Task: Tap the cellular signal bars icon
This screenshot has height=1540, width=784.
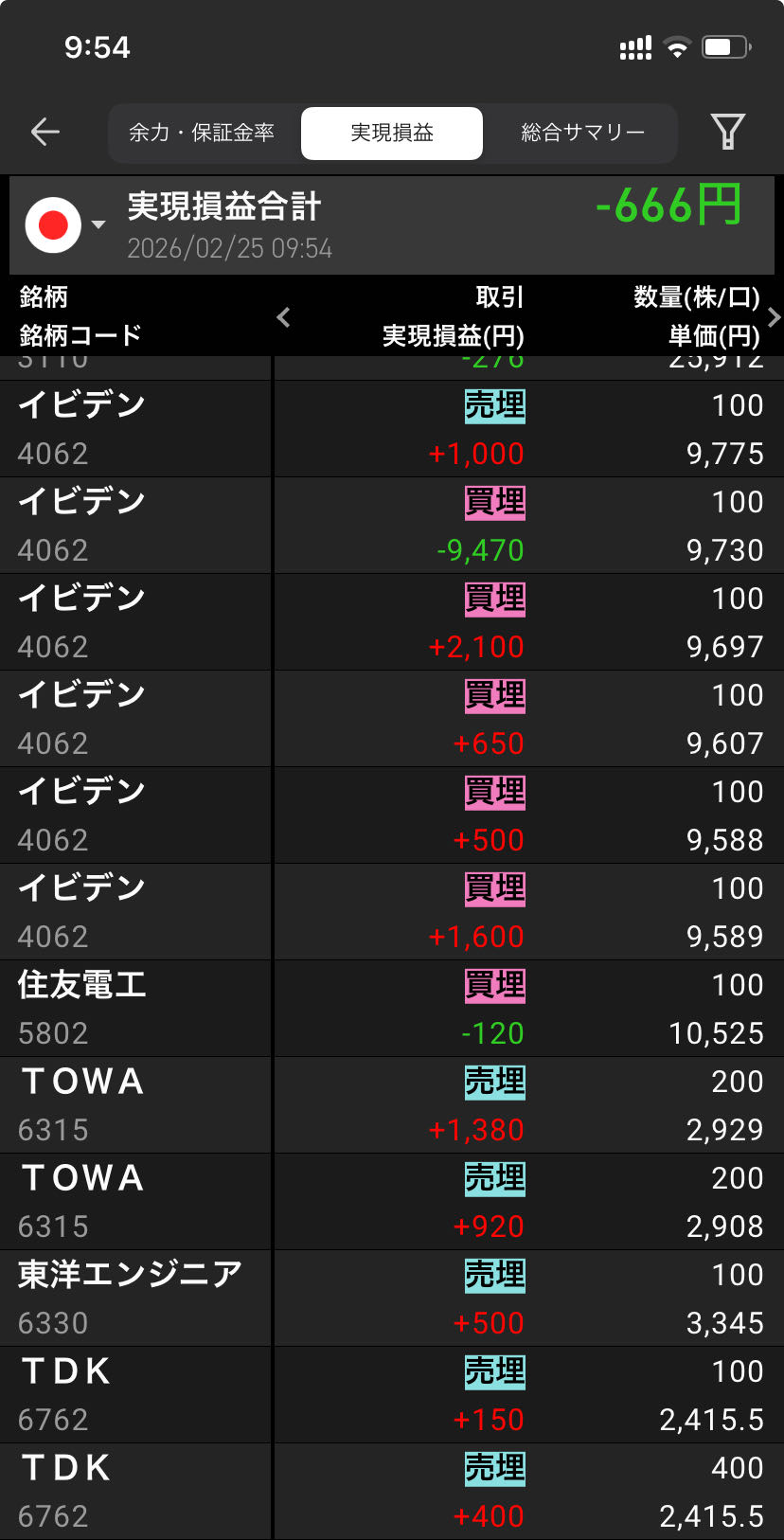Action: pos(635,47)
